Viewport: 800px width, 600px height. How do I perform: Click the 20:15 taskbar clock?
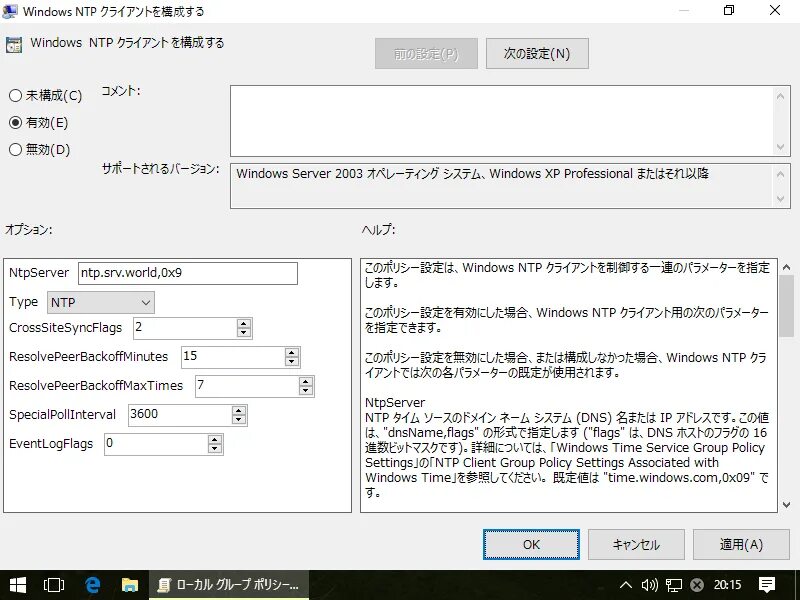click(x=728, y=585)
